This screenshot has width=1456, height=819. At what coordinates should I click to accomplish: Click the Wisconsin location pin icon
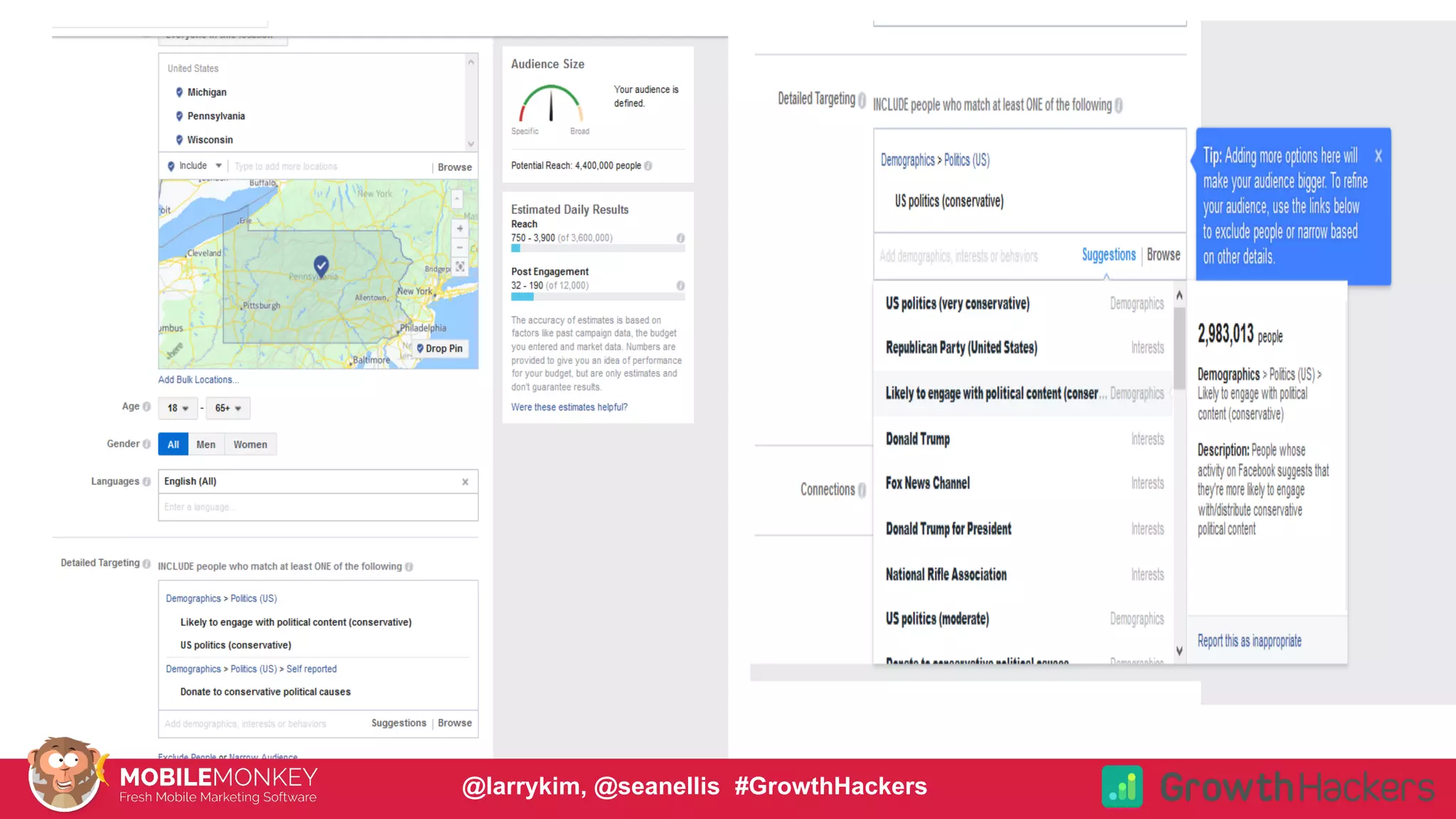click(179, 140)
